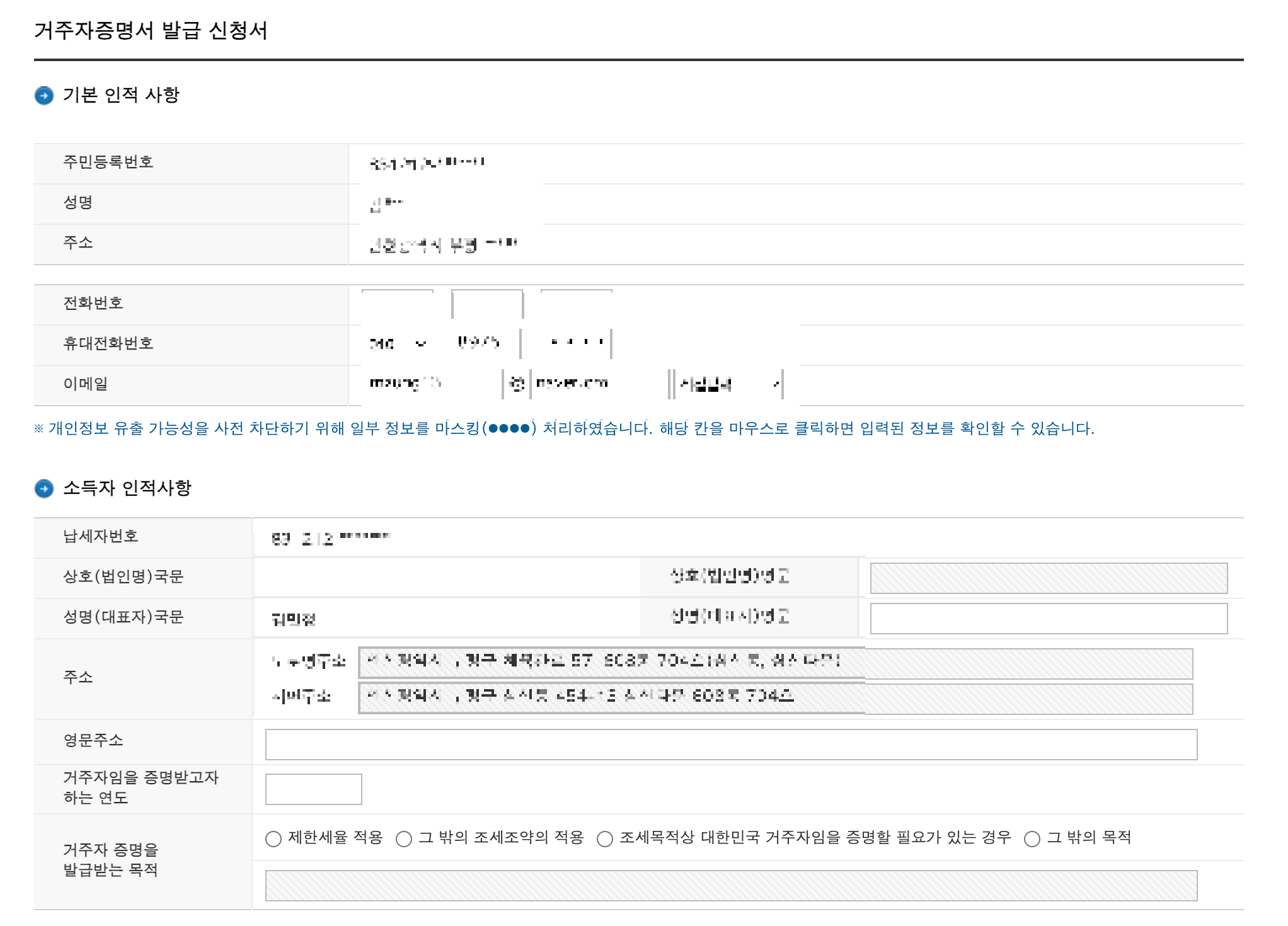Viewport: 1288px width, 926px height.
Task: Click the purpose description text field
Action: 731,886
